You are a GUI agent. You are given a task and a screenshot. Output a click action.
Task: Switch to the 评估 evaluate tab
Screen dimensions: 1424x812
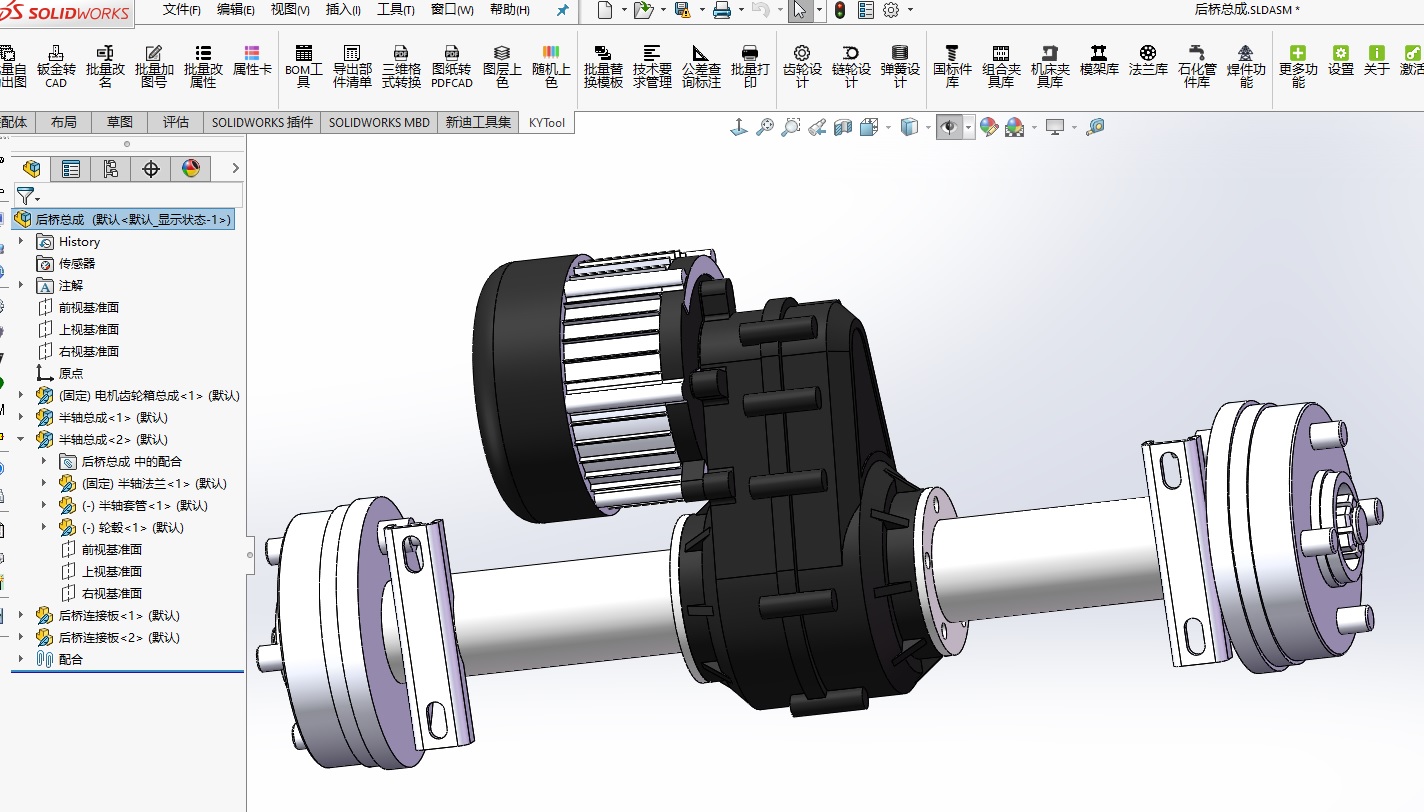175,122
